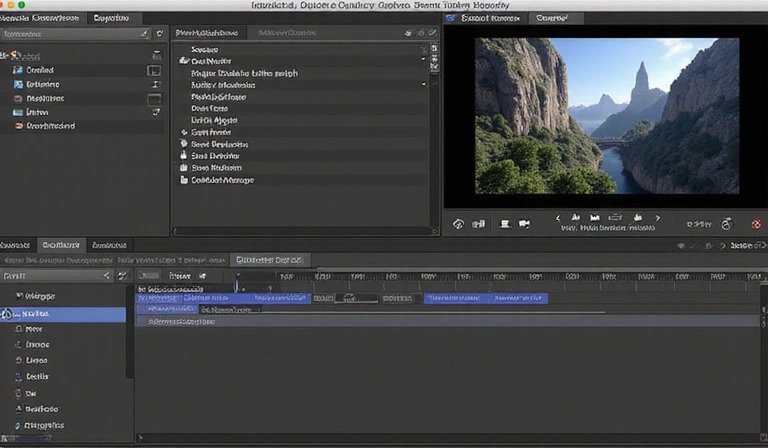Viewport: 768px width, 448px height.
Task: Click the left chevron in the preview control strip
Action: [x=556, y=217]
